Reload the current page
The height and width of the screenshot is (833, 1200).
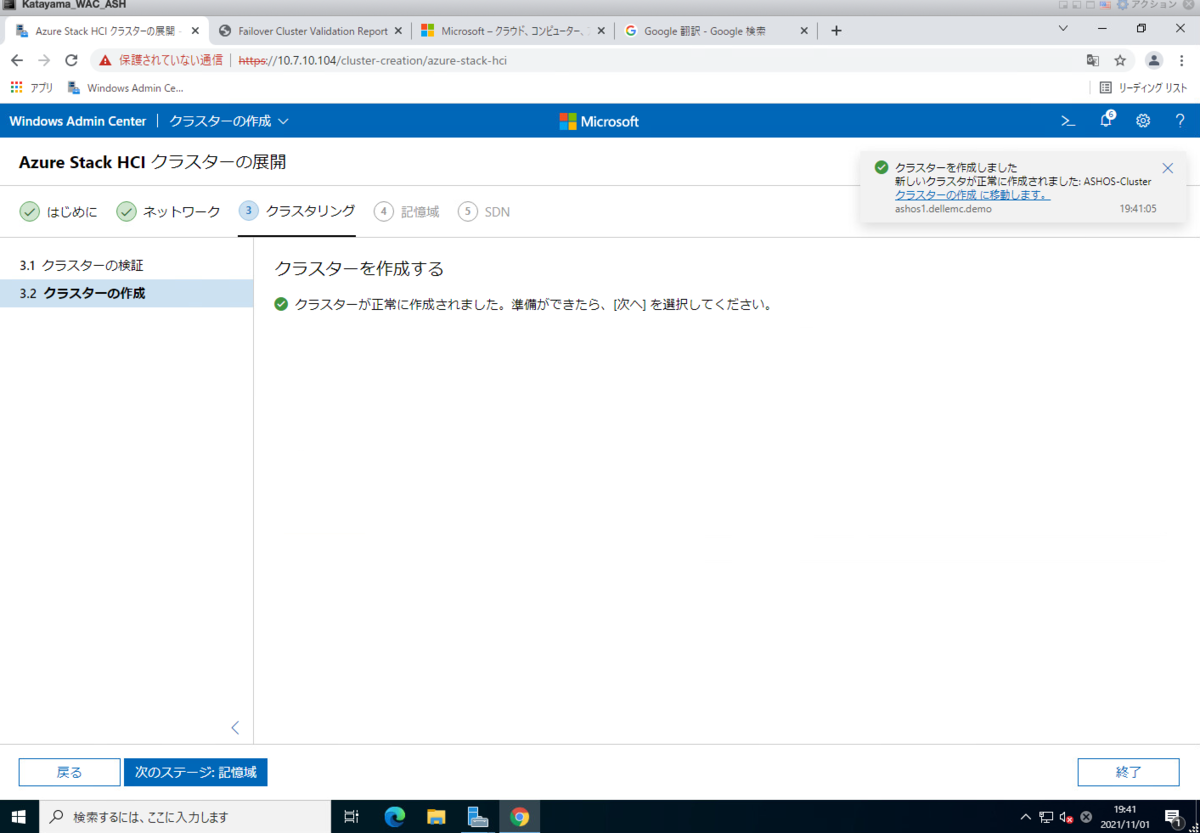click(x=71, y=60)
